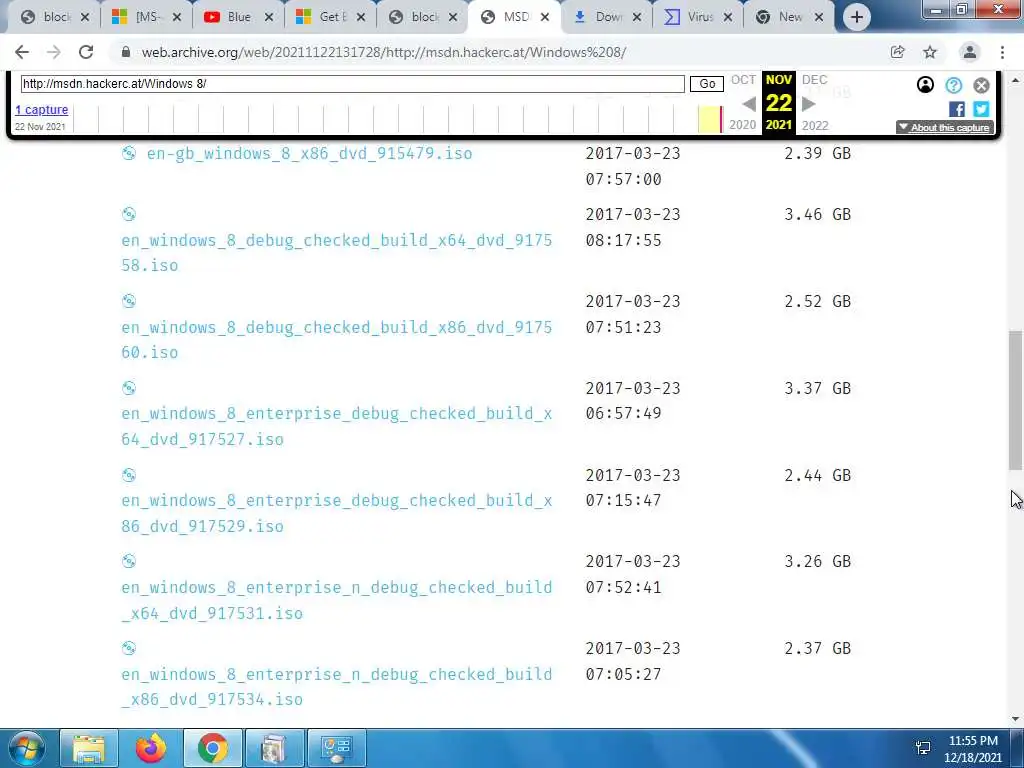This screenshot has width=1024, height=768.
Task: Download en-gb_windows_8_x86_dvd_915479.iso
Action: (310, 153)
